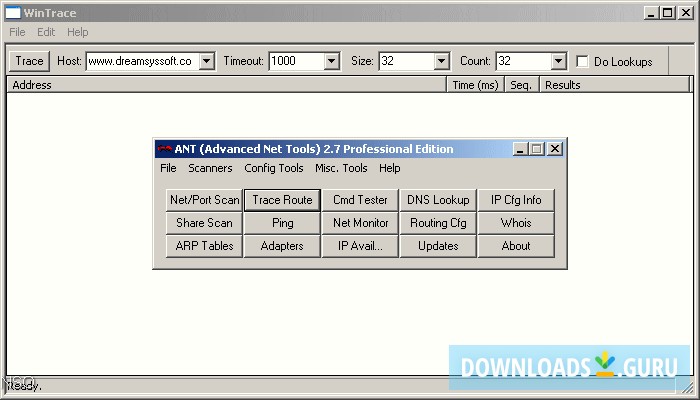Image resolution: width=700 pixels, height=400 pixels.
Task: Launch the Net/Port Scan tool
Action: pos(204,200)
